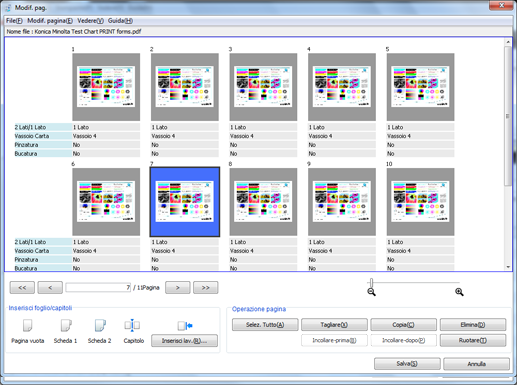The width and height of the screenshot is (517, 385).
Task: Click page 5 '1 Lato' cell
Action: coord(420,127)
